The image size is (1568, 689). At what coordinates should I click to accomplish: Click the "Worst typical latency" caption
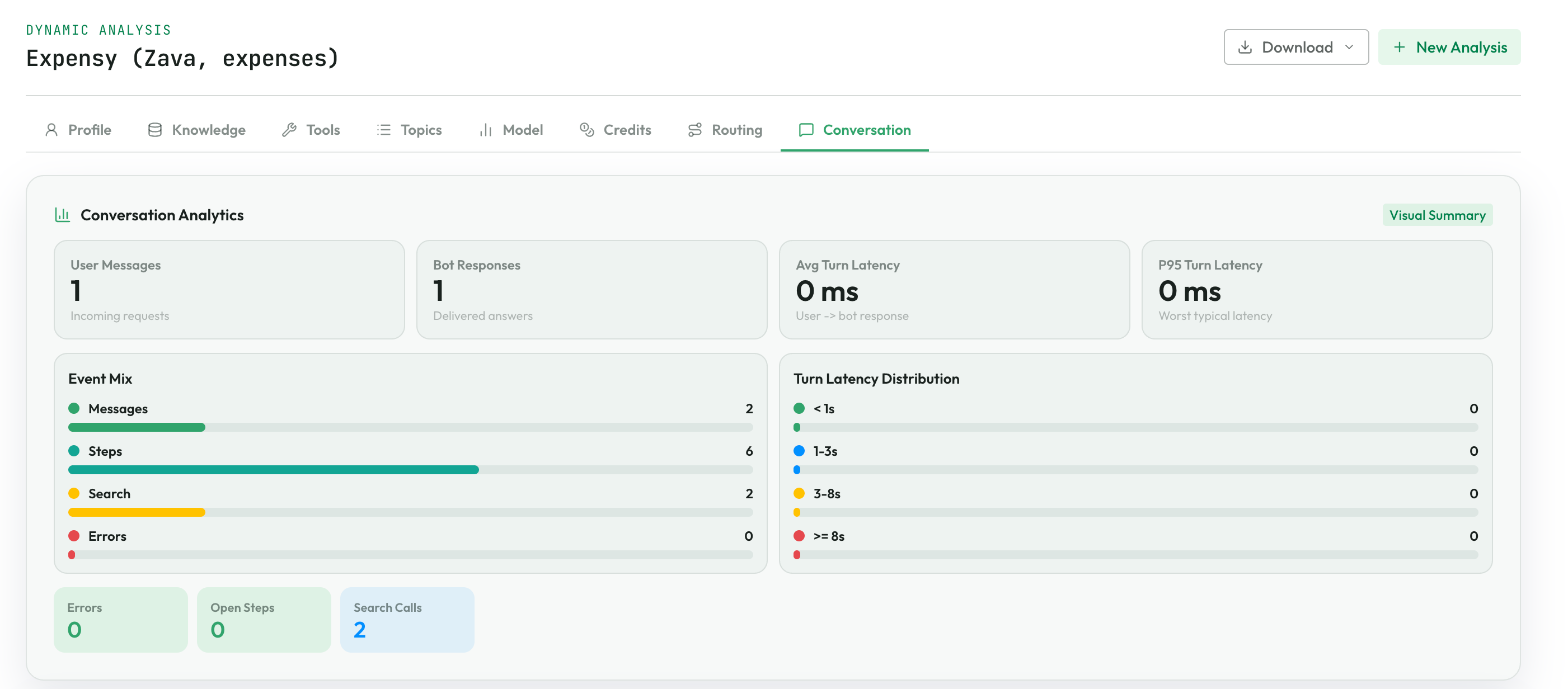(1215, 315)
